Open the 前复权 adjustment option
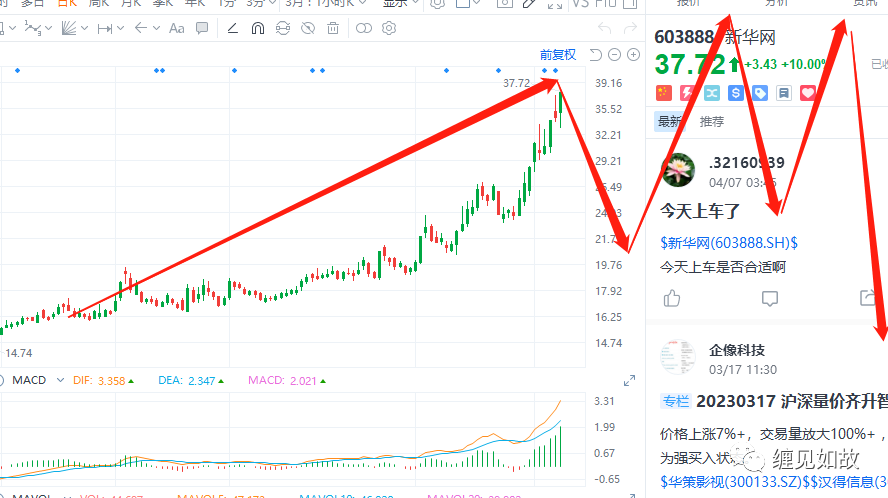This screenshot has height=498, width=888. pyautogui.click(x=558, y=54)
